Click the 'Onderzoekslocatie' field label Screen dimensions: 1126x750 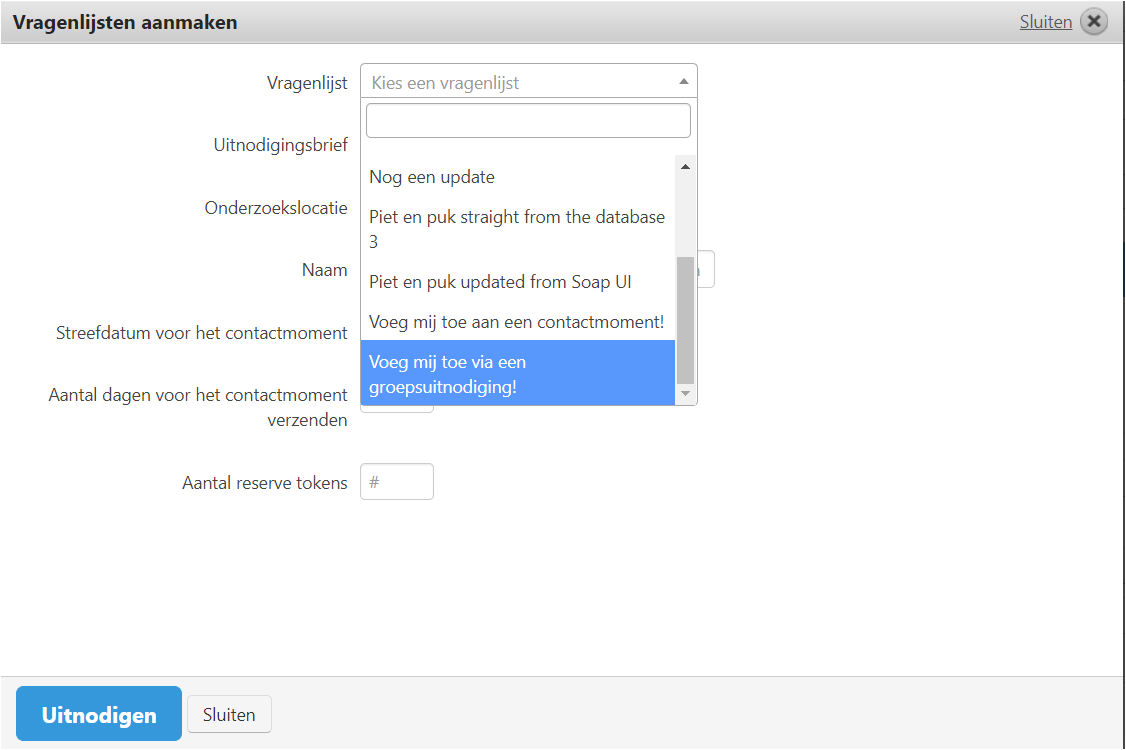click(x=276, y=208)
